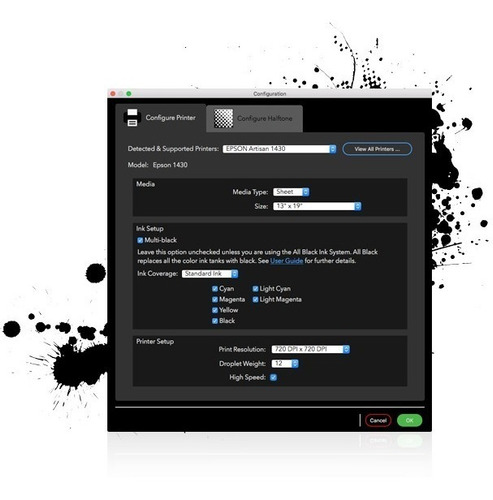This screenshot has height=500, width=493.
Task: Select the Configure Printer tab
Action: (161, 118)
